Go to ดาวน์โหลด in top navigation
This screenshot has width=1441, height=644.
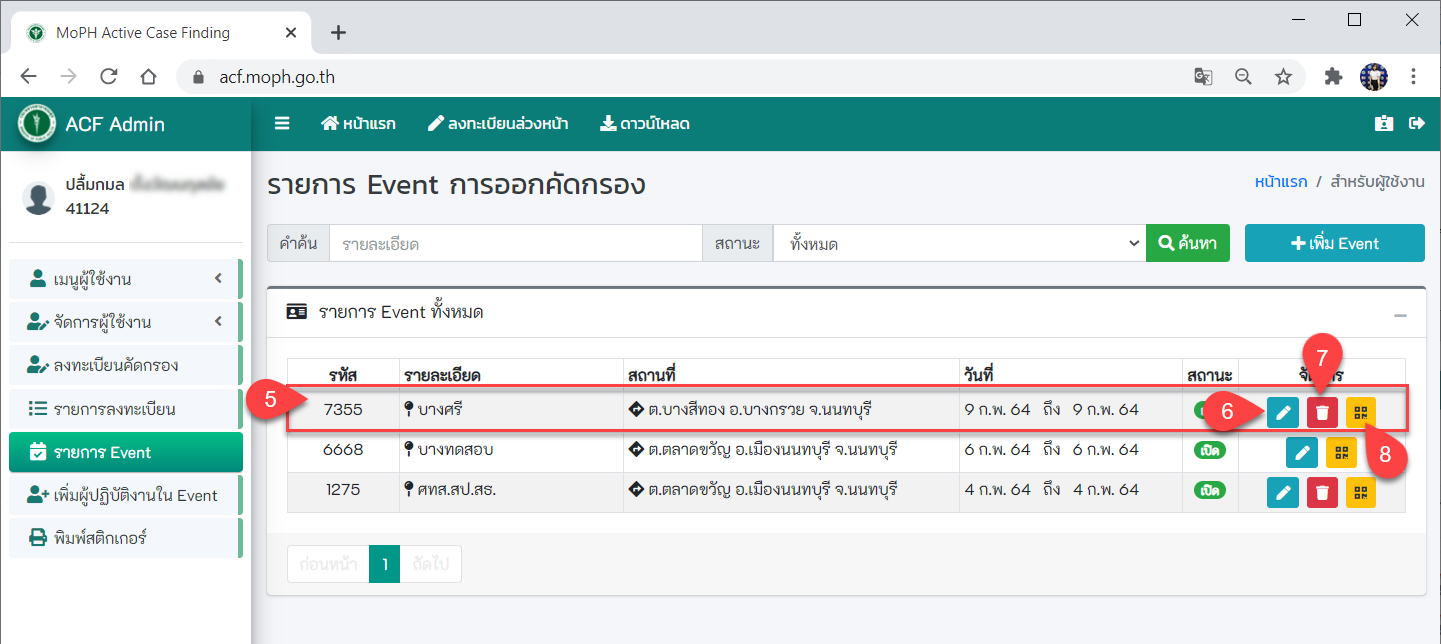644,124
